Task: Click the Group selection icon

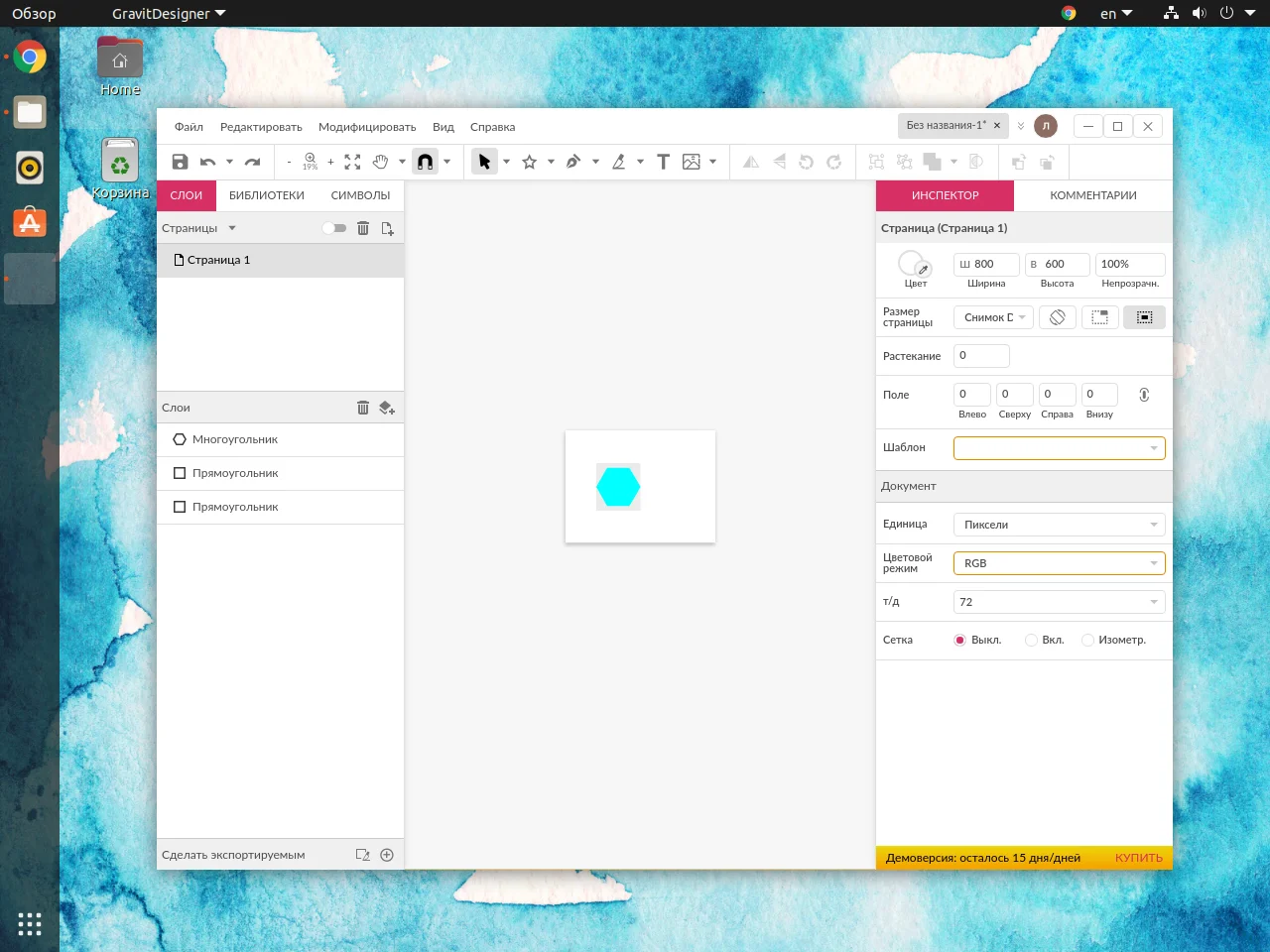Action: [x=876, y=162]
